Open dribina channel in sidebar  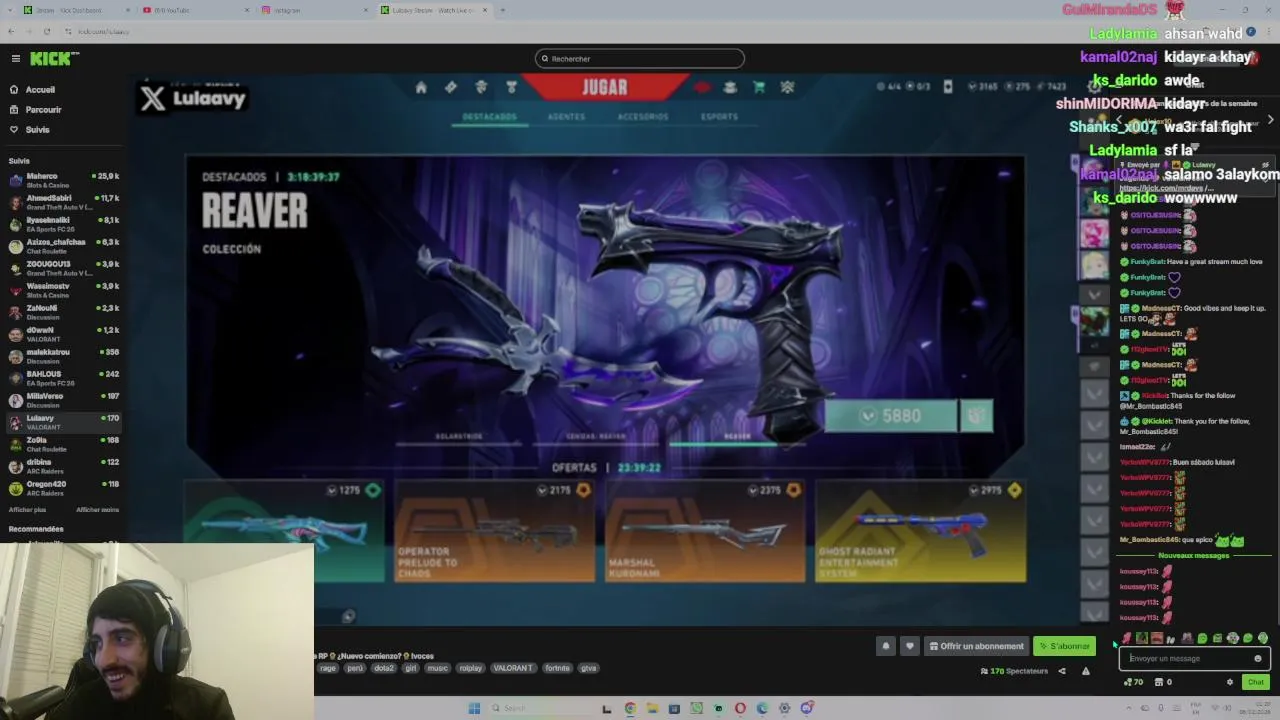(63, 466)
